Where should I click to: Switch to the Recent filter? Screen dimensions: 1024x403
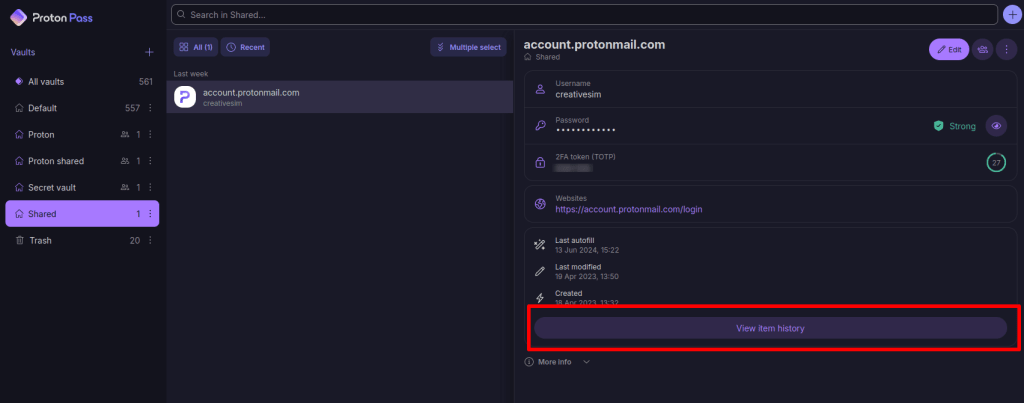tap(245, 47)
